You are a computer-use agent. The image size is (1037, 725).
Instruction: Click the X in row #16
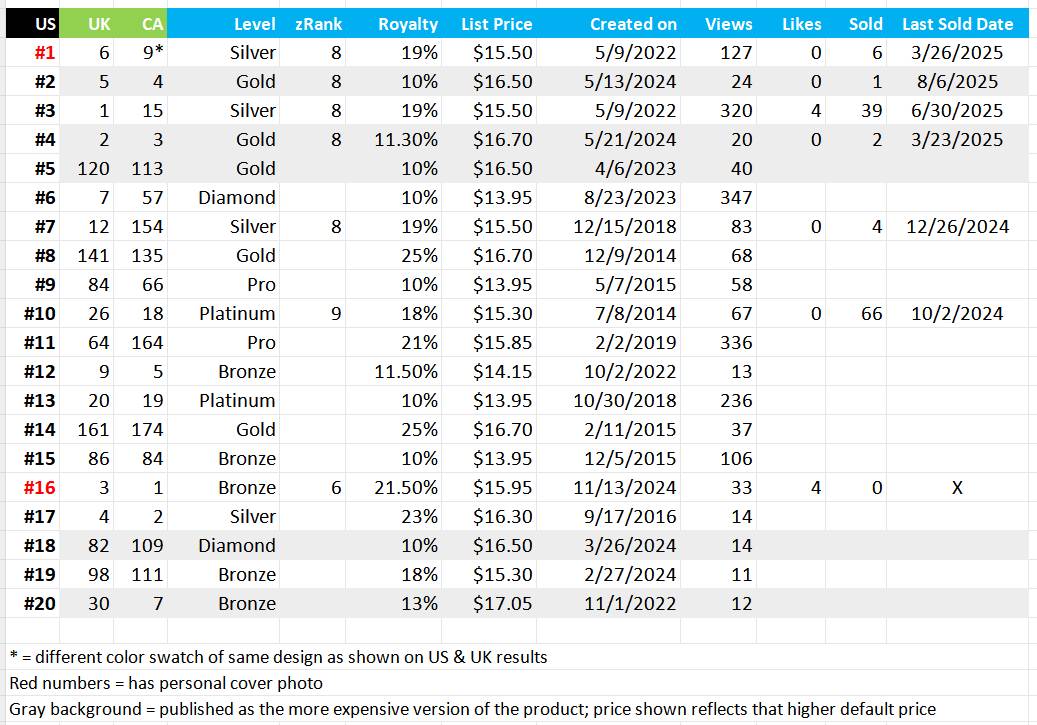coord(958,488)
